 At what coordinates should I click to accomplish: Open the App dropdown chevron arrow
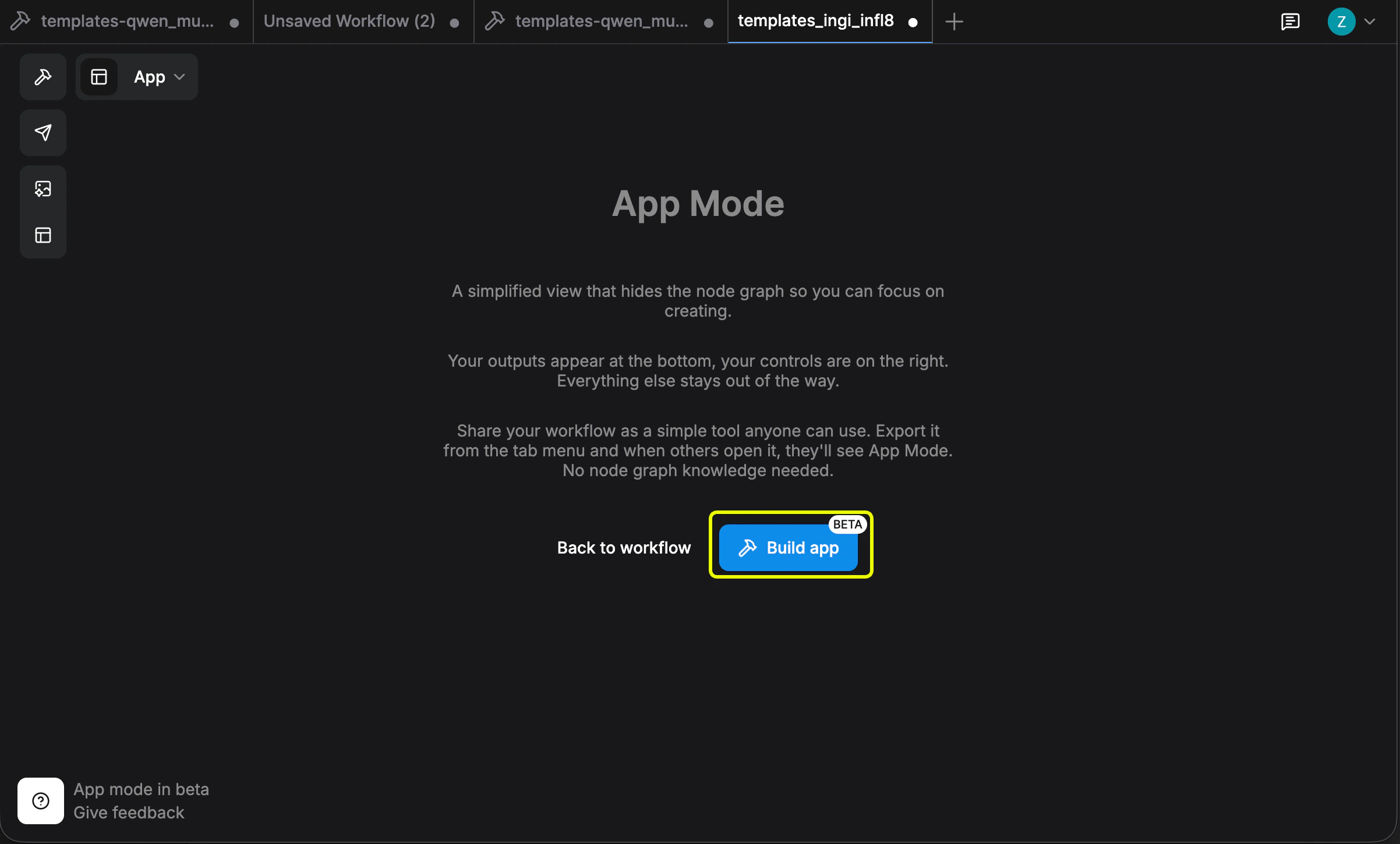(x=179, y=76)
